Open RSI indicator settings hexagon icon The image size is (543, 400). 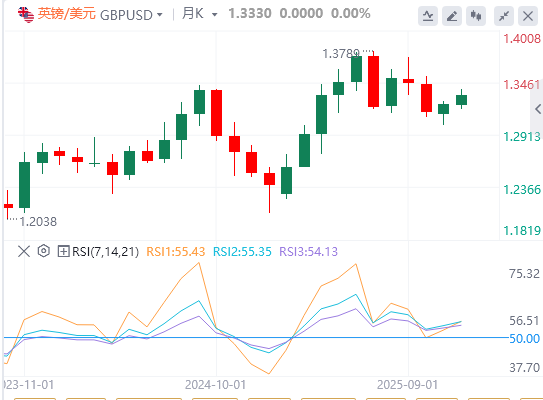pos(44,251)
